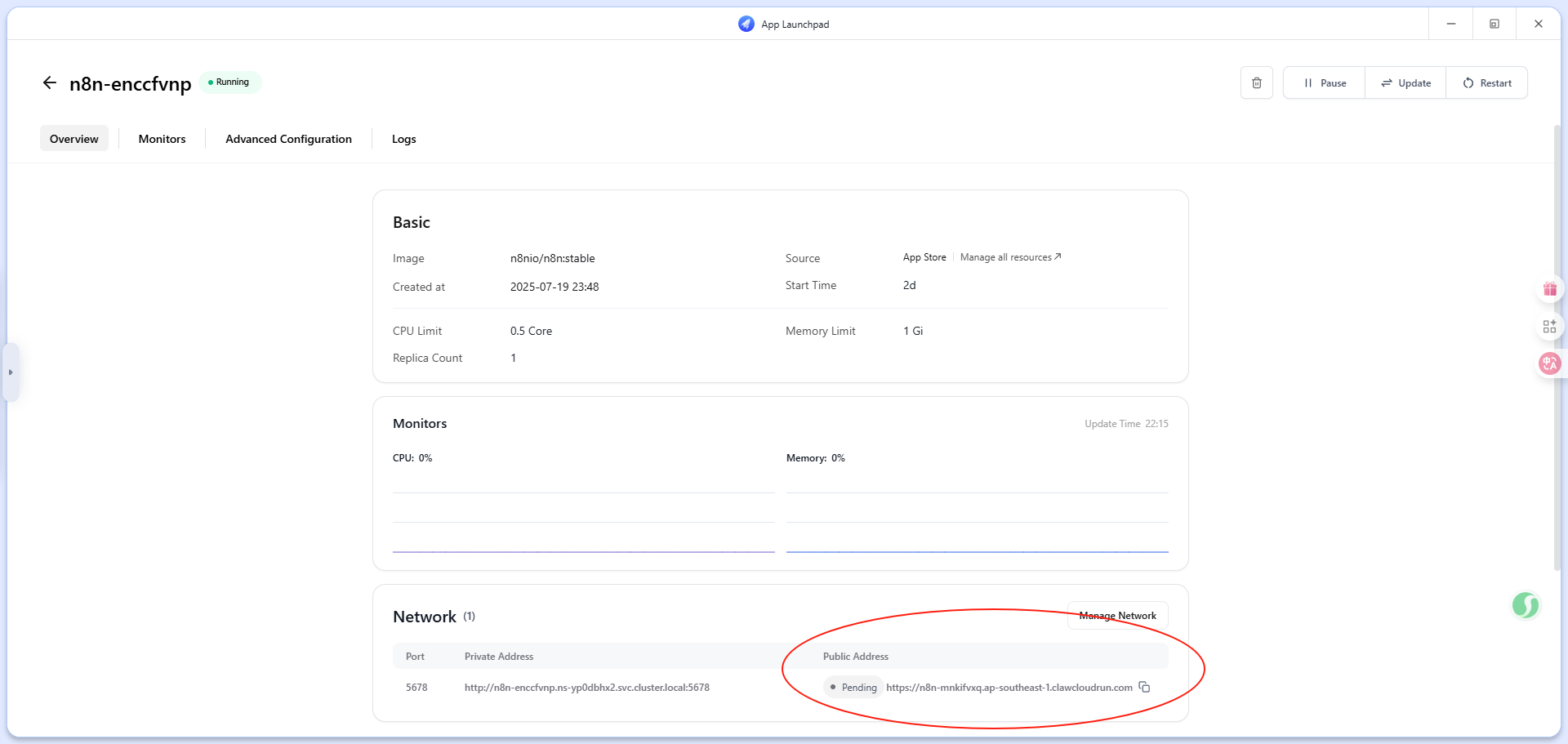
Task: Switch to the Logs tab
Action: 403,139
